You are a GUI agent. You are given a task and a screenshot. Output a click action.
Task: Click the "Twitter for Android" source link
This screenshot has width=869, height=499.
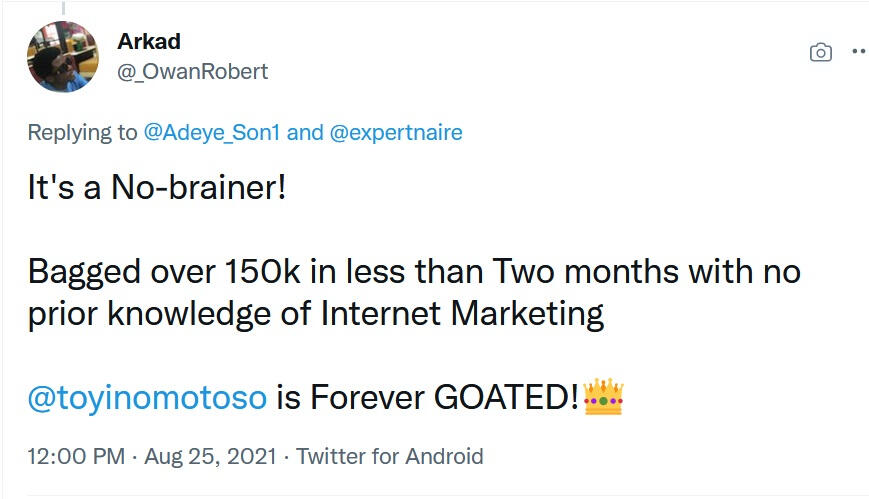coord(390,457)
